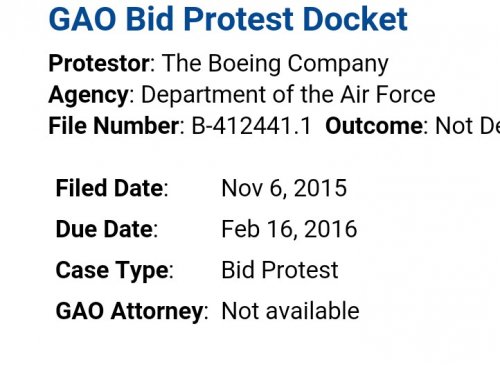Select the Filed Date label
500x365 pixels.
click(x=109, y=188)
